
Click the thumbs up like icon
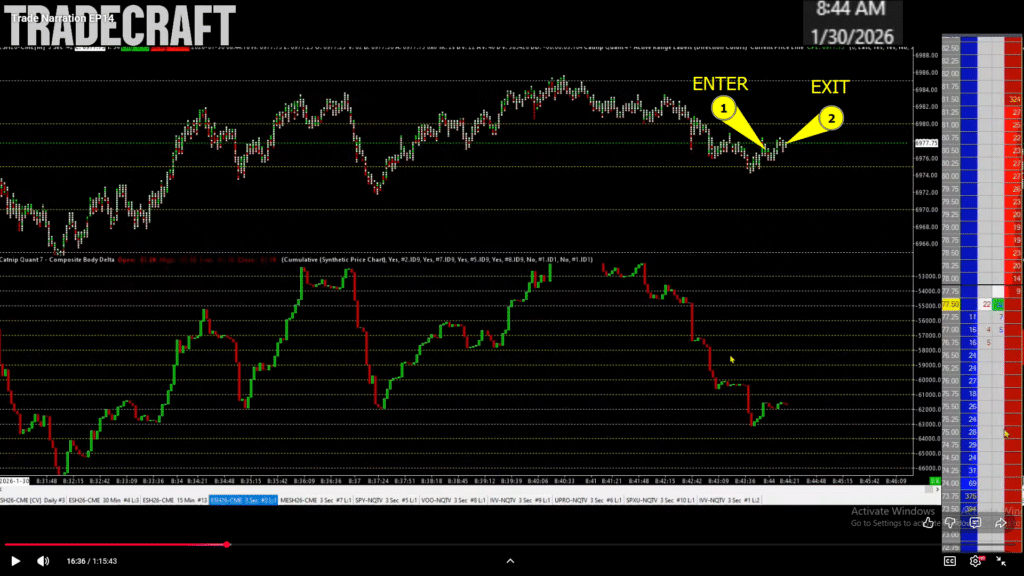929,522
